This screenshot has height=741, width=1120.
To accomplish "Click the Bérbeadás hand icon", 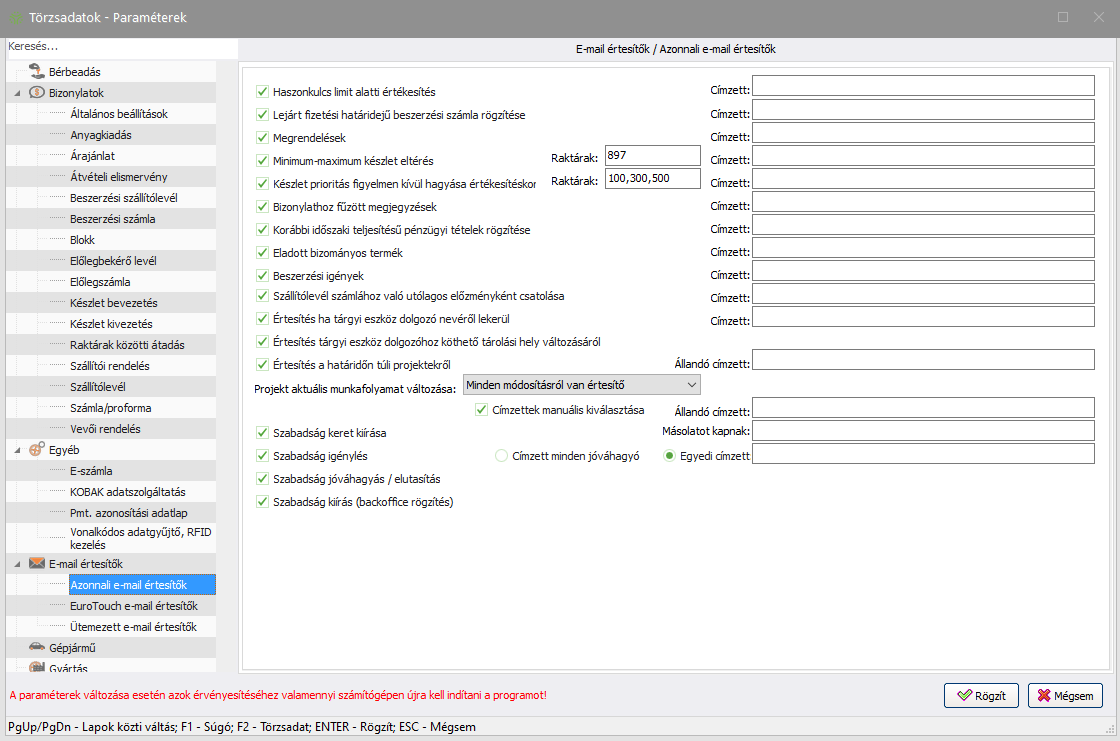I will pos(36,72).
